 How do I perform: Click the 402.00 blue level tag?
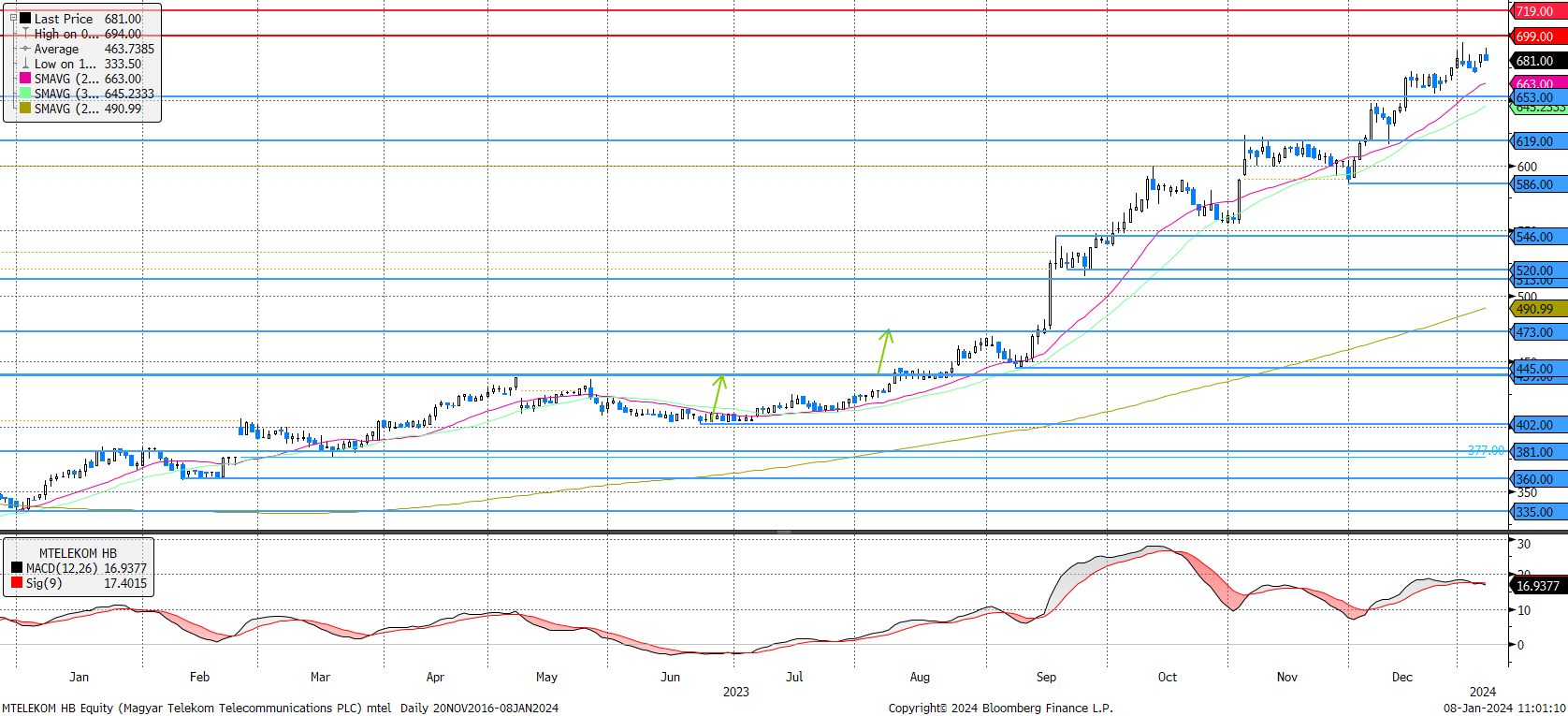pyautogui.click(x=1538, y=425)
